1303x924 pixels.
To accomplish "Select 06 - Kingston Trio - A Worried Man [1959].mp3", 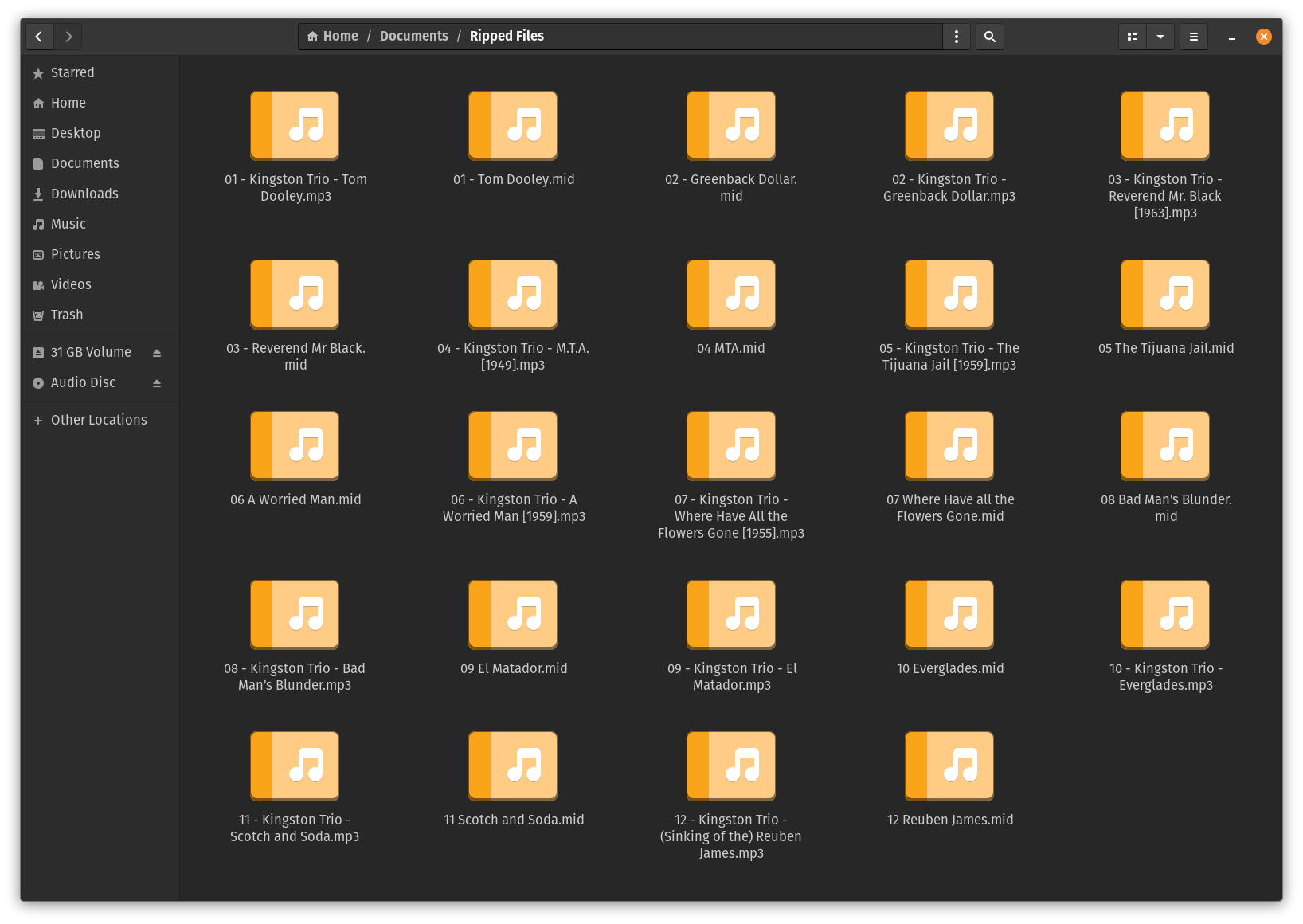I will click(x=513, y=446).
